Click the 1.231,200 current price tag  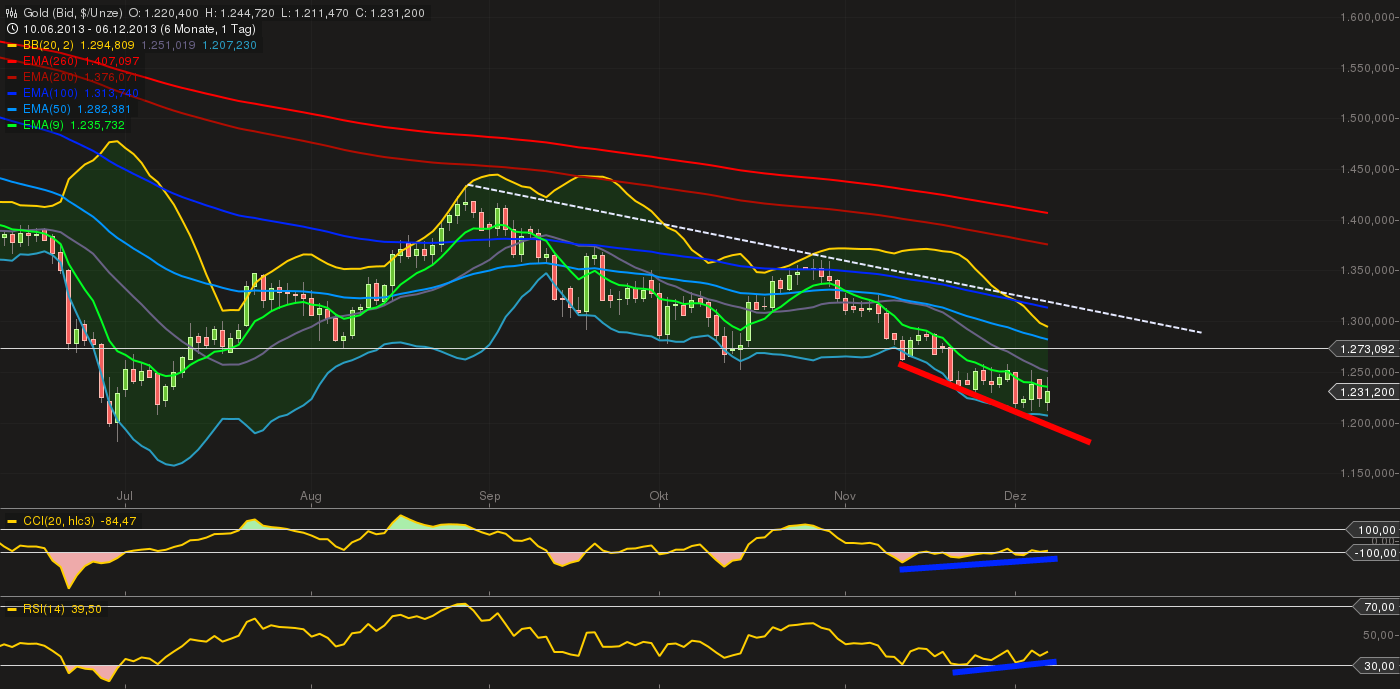point(1364,392)
